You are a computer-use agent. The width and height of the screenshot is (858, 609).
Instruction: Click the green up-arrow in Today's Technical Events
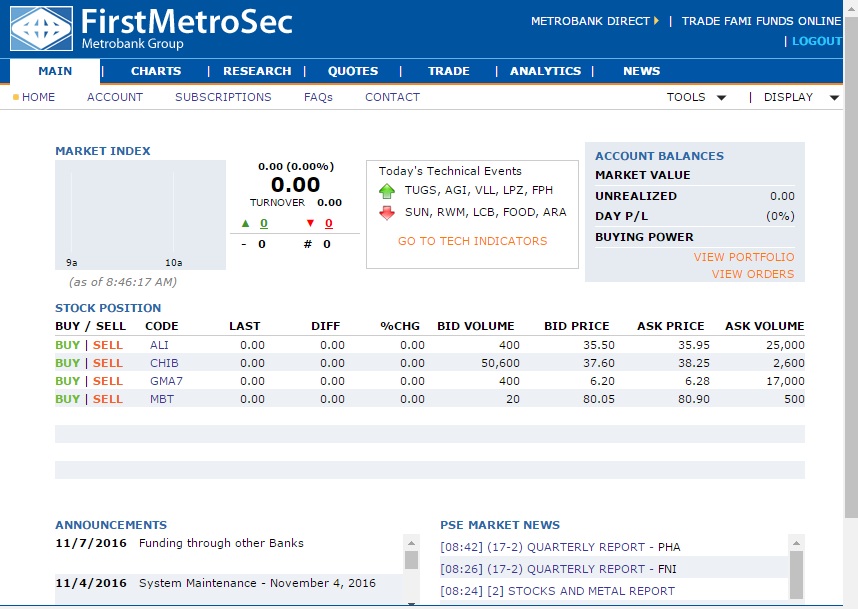tap(386, 190)
